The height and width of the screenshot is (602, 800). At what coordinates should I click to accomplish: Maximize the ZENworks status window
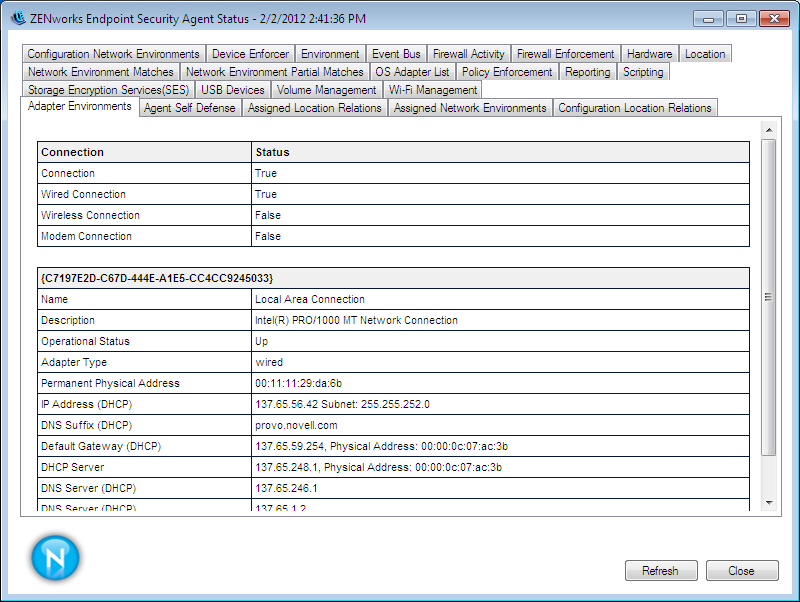[741, 19]
